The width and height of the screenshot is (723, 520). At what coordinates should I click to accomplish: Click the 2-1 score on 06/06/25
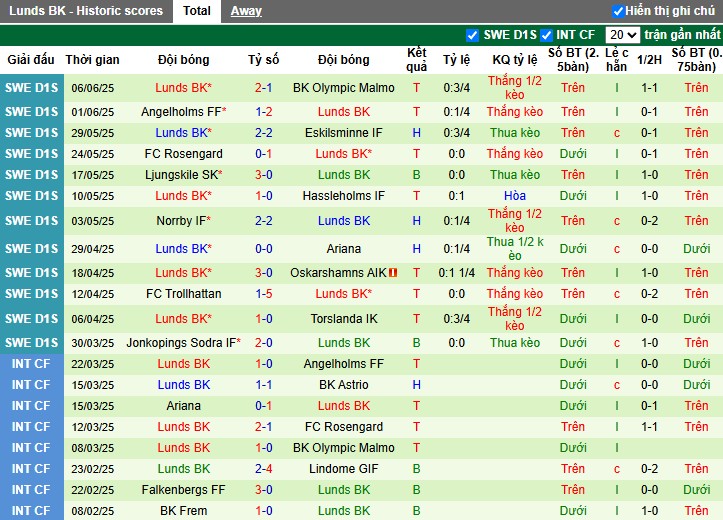(264, 88)
